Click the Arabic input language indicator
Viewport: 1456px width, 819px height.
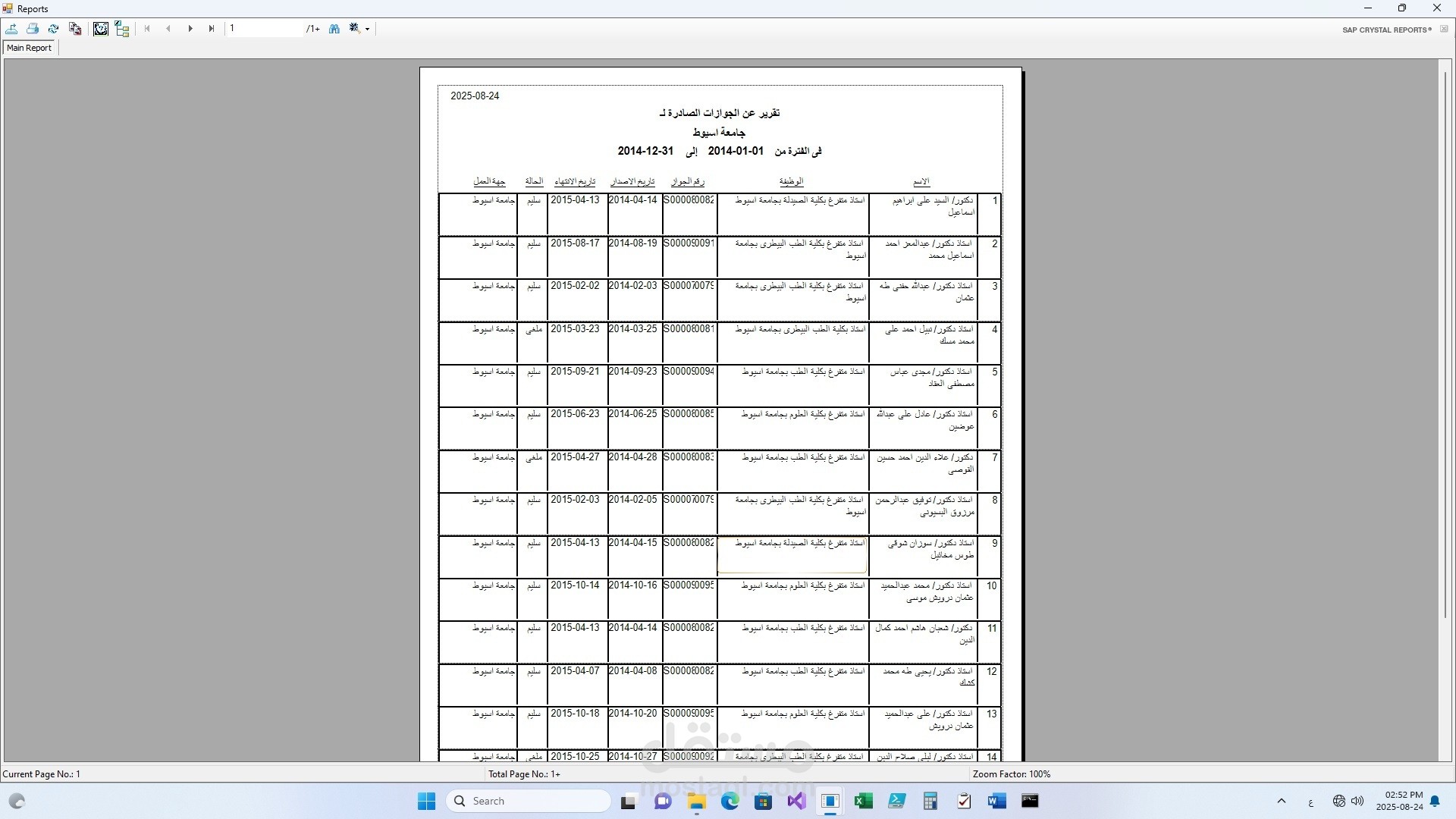tap(1310, 802)
